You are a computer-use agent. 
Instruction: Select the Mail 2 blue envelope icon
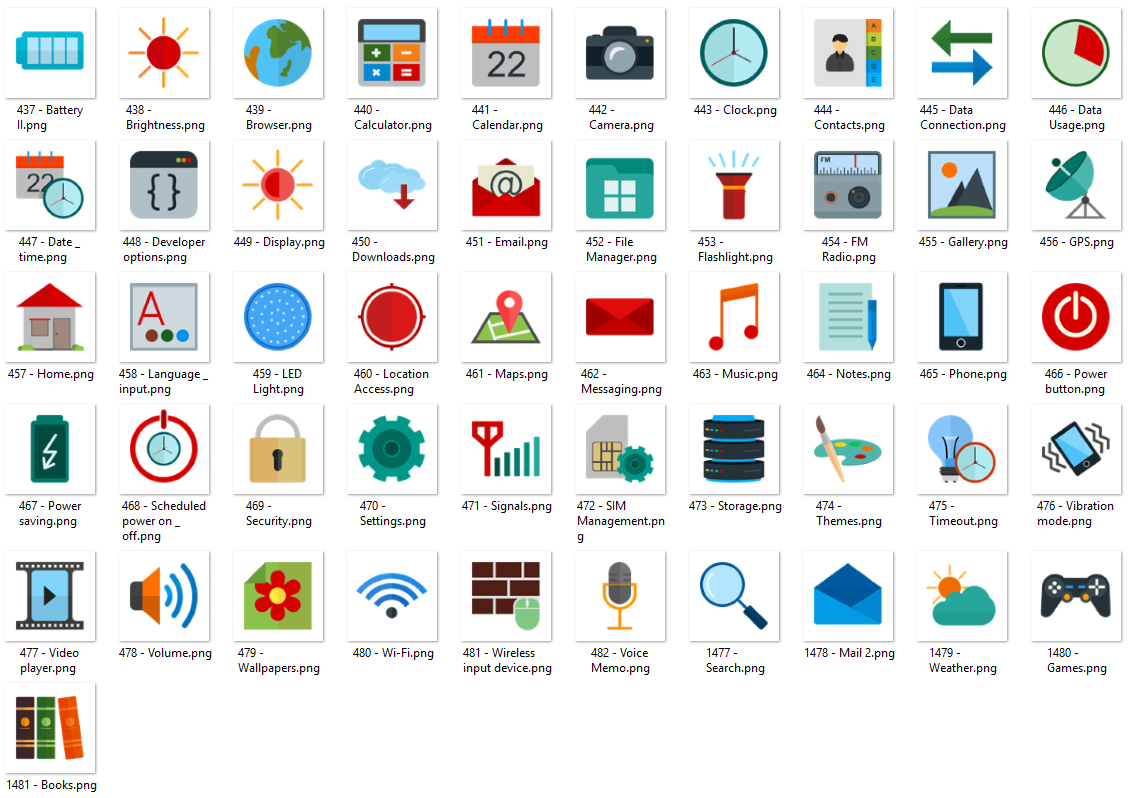(x=847, y=596)
